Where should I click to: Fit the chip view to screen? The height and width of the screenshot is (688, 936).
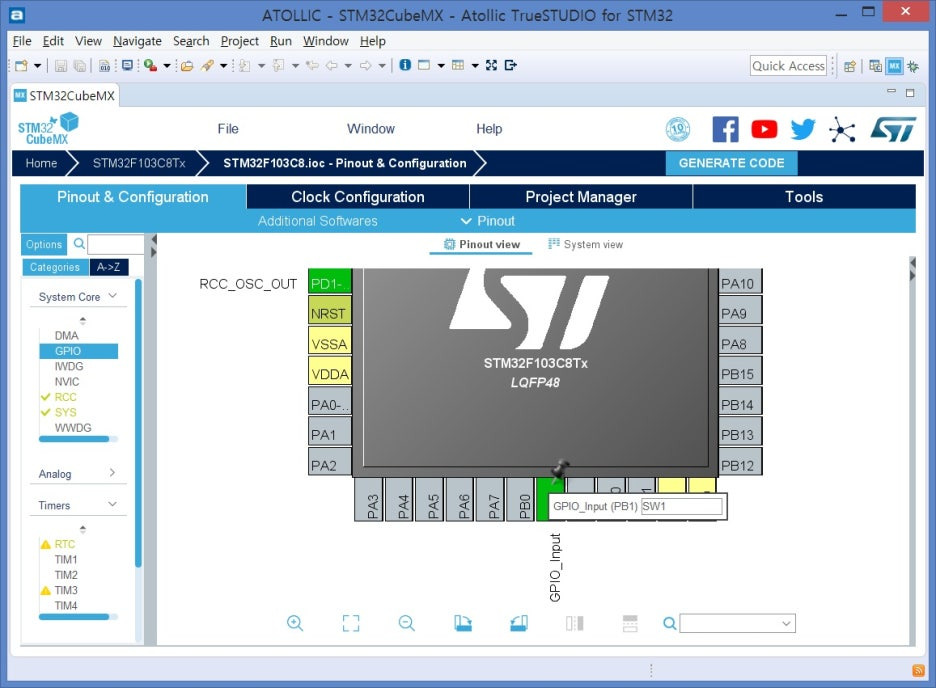click(x=351, y=623)
